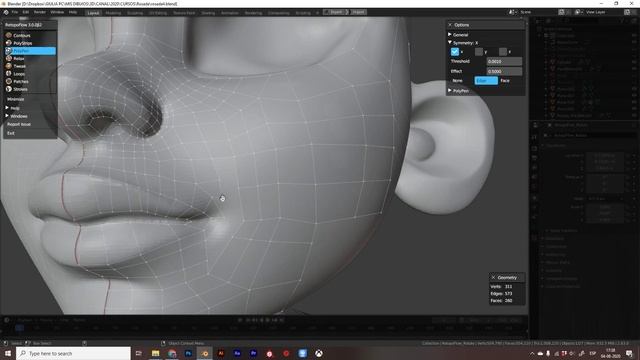The width and height of the screenshot is (640, 360).
Task: Expand the Help section in RetopoFlow panel
Action: click(x=12, y=108)
